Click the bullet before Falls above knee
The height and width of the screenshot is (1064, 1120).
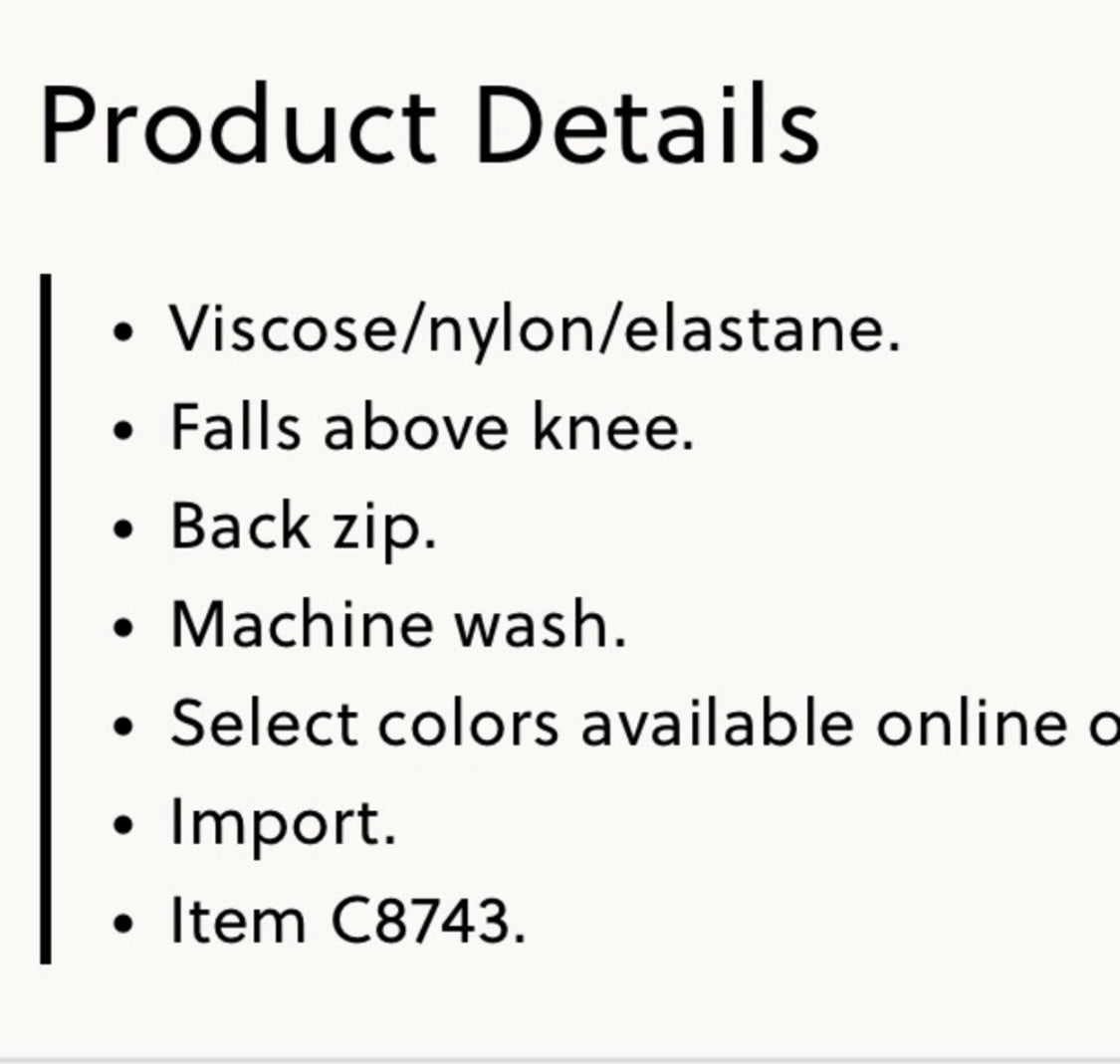[x=123, y=431]
